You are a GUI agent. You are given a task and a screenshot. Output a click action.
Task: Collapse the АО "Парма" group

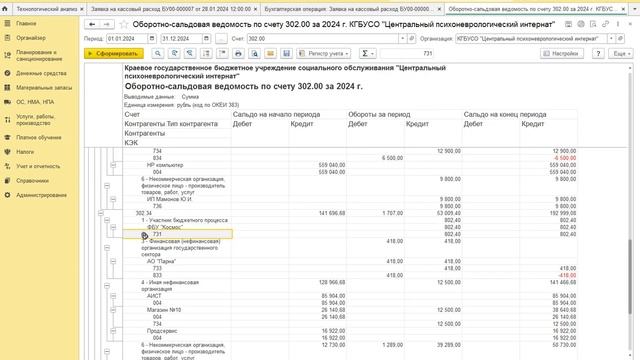(113, 261)
